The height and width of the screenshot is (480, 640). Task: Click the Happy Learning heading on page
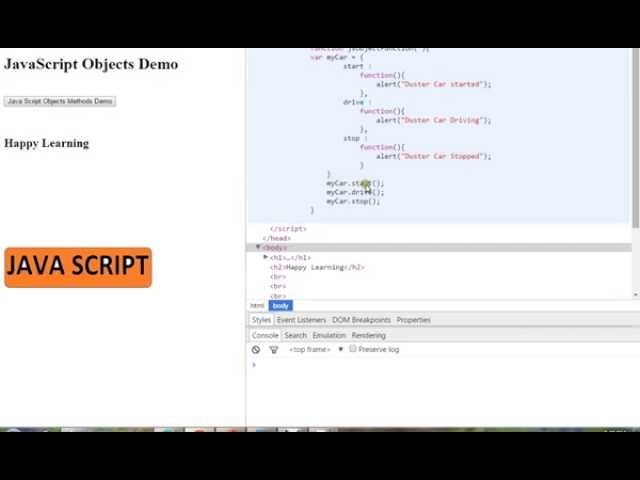(47, 143)
